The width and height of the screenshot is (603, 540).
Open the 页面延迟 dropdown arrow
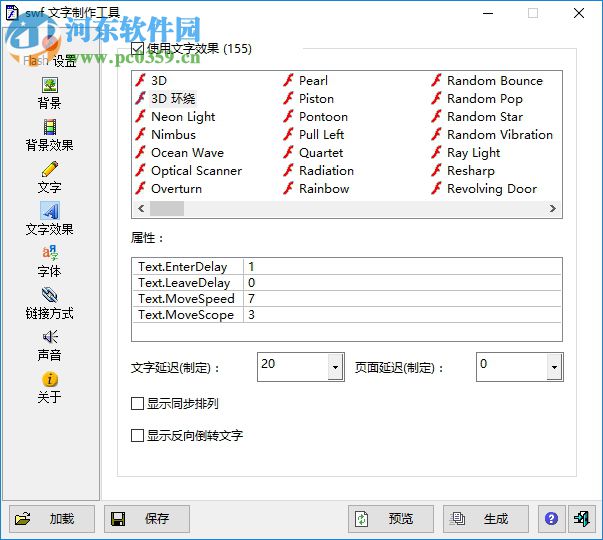554,367
